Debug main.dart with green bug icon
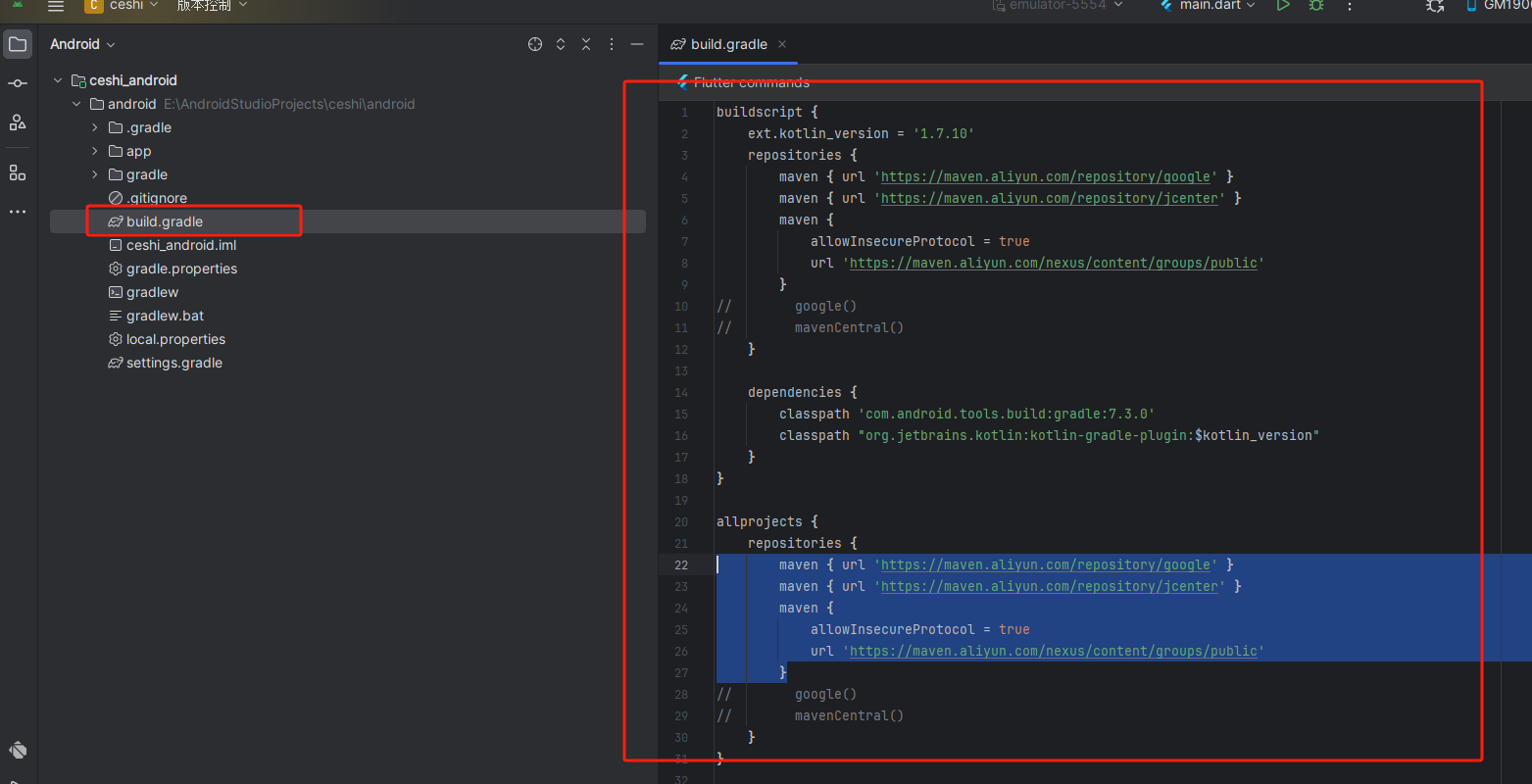This screenshot has width=1532, height=784. click(1316, 5)
